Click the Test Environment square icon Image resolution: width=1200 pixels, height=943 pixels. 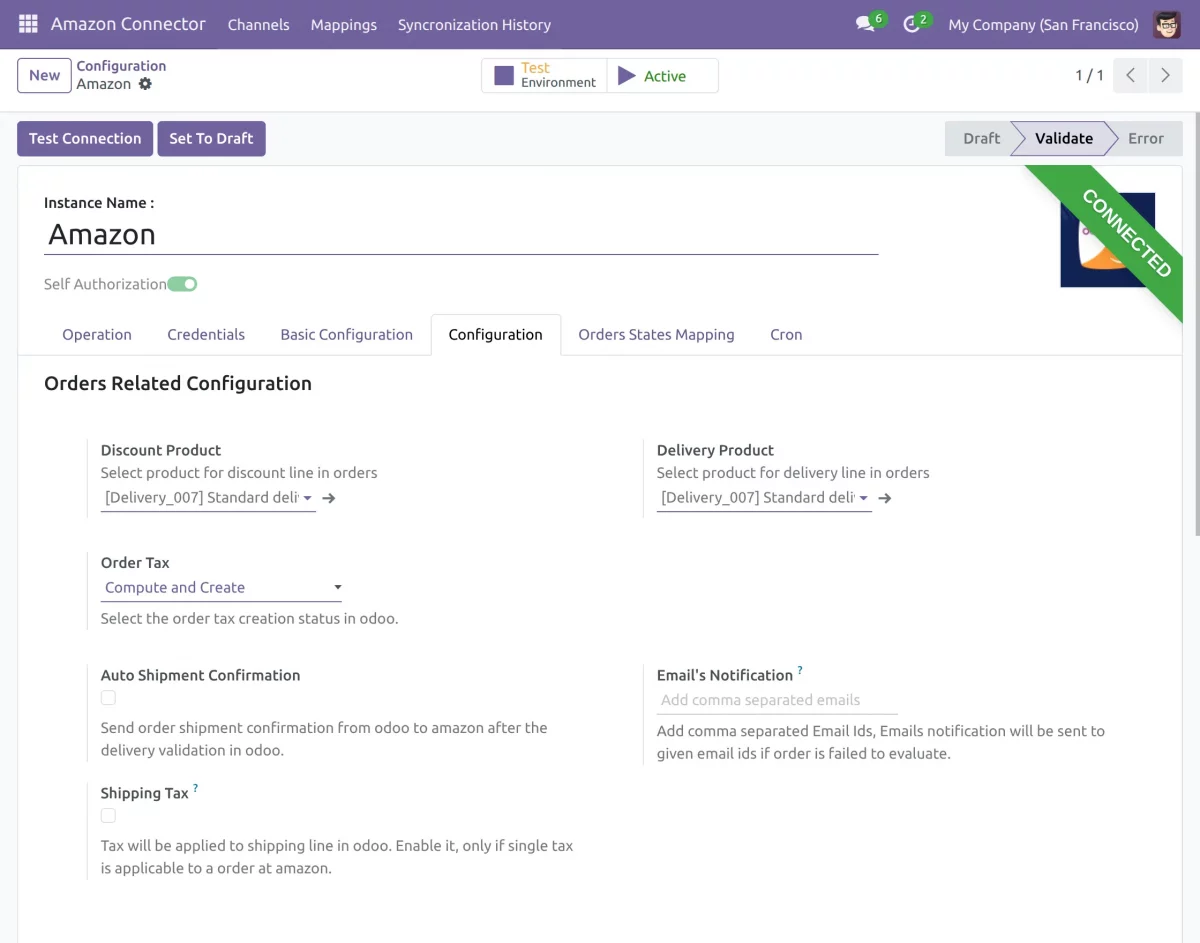[504, 75]
